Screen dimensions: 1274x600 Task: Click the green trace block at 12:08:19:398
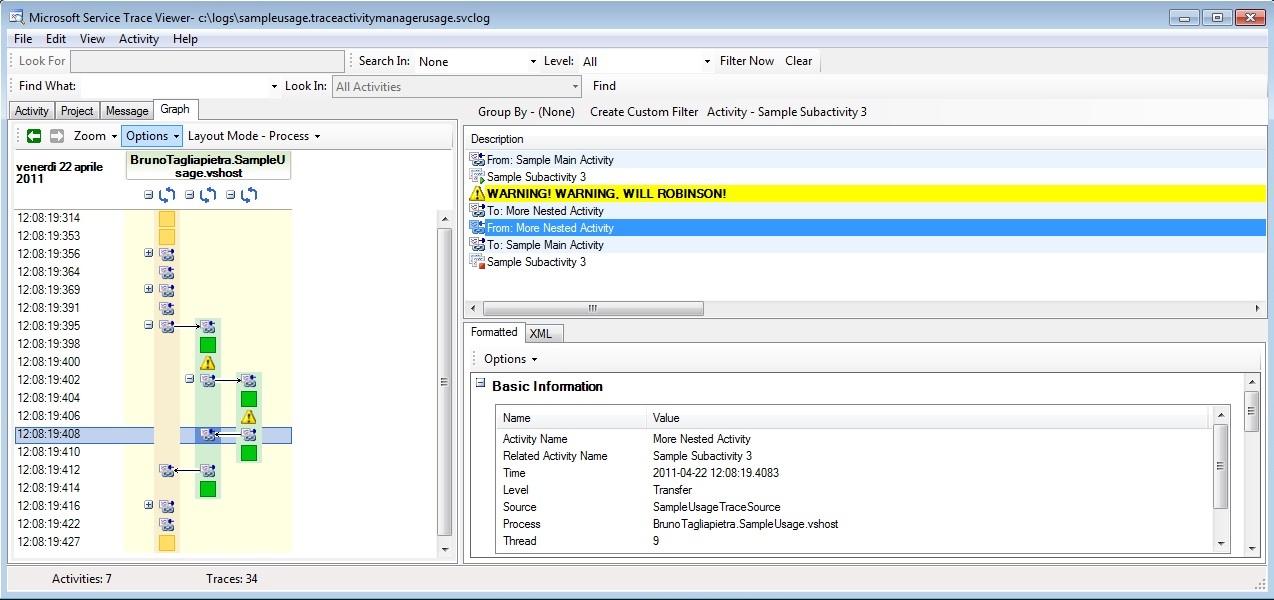coord(208,345)
